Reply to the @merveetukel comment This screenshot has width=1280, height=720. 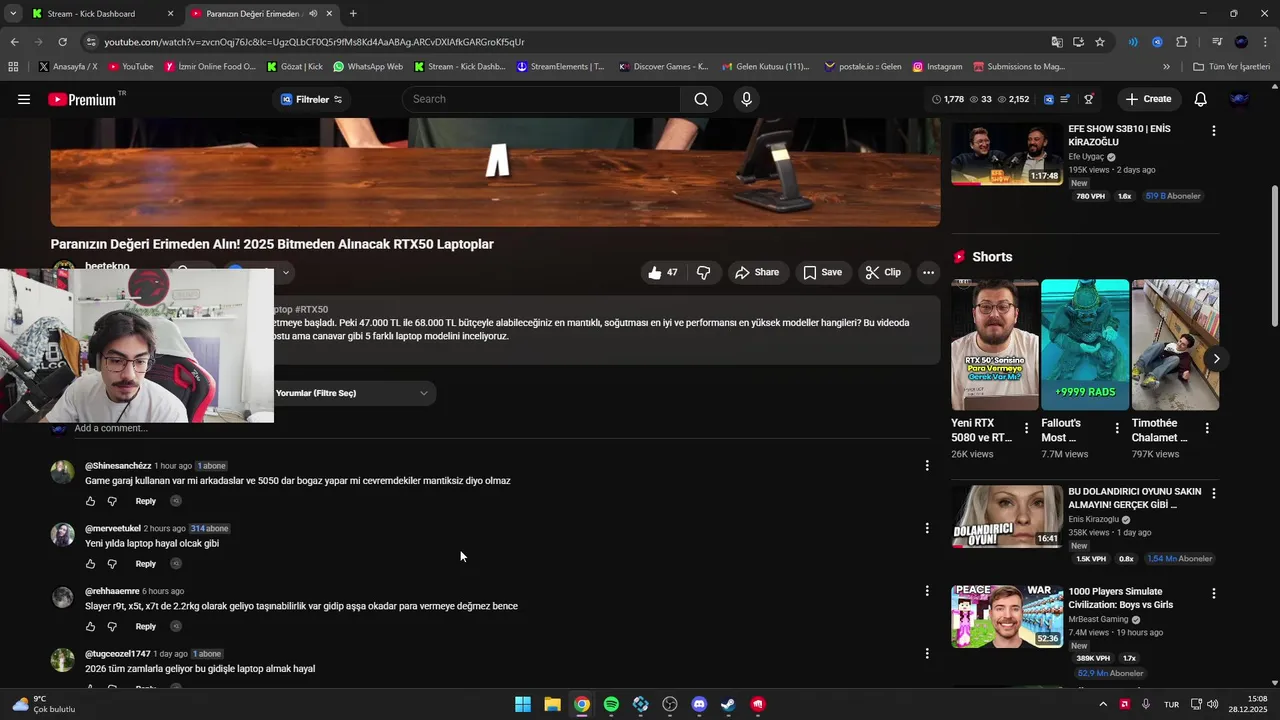tap(146, 564)
